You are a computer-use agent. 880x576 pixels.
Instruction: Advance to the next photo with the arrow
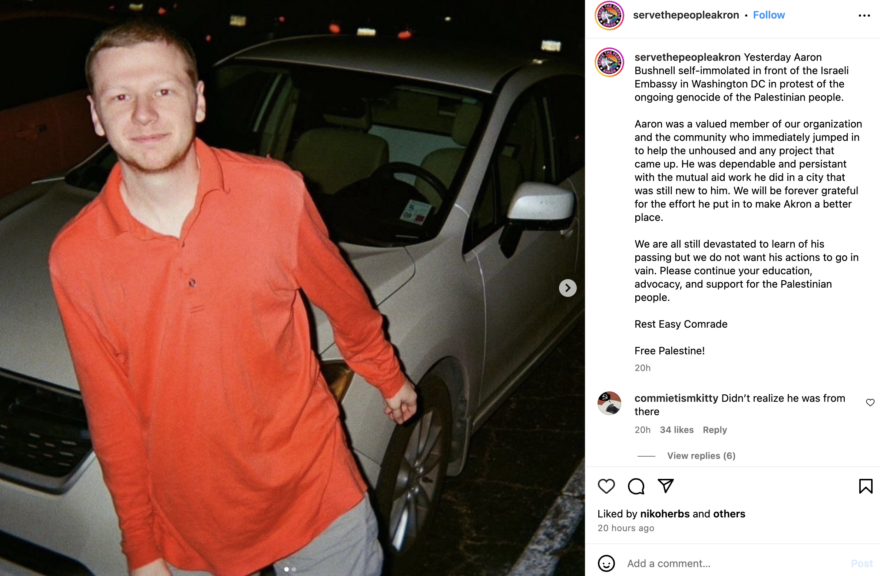[x=567, y=288]
